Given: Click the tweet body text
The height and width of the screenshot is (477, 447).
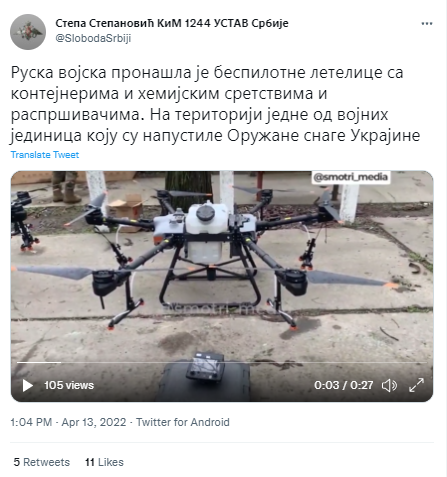Looking at the screenshot, I should [x=215, y=104].
